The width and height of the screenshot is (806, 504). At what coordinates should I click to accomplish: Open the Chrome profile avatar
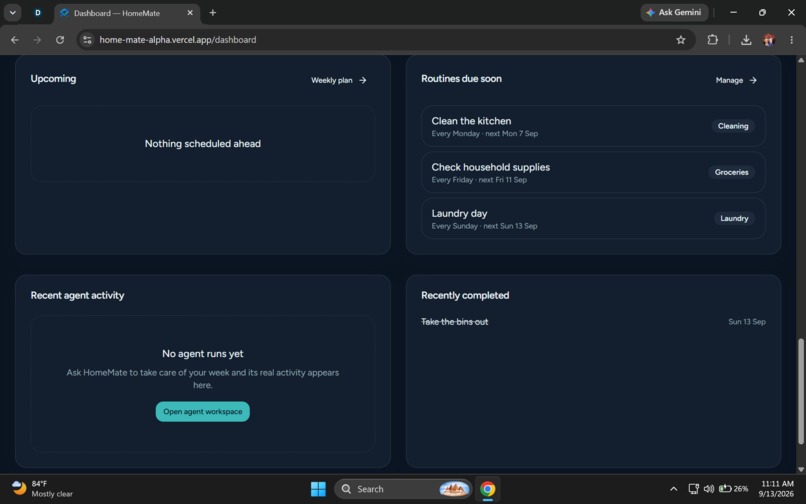[769, 40]
